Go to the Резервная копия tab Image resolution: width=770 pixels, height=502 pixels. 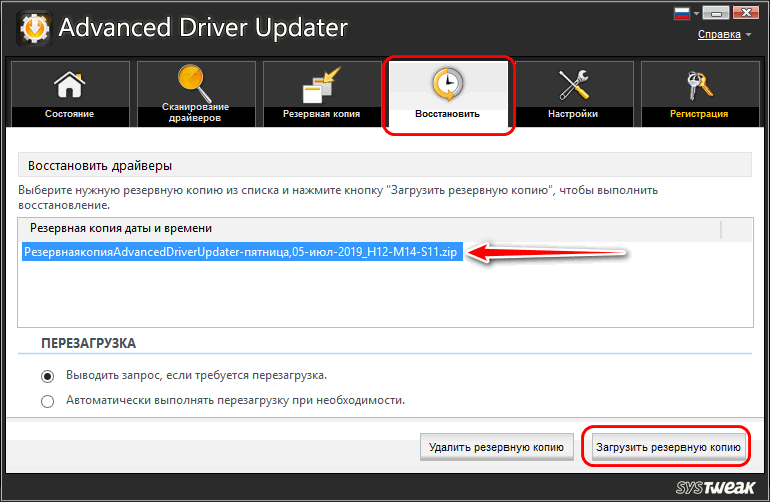(x=322, y=94)
